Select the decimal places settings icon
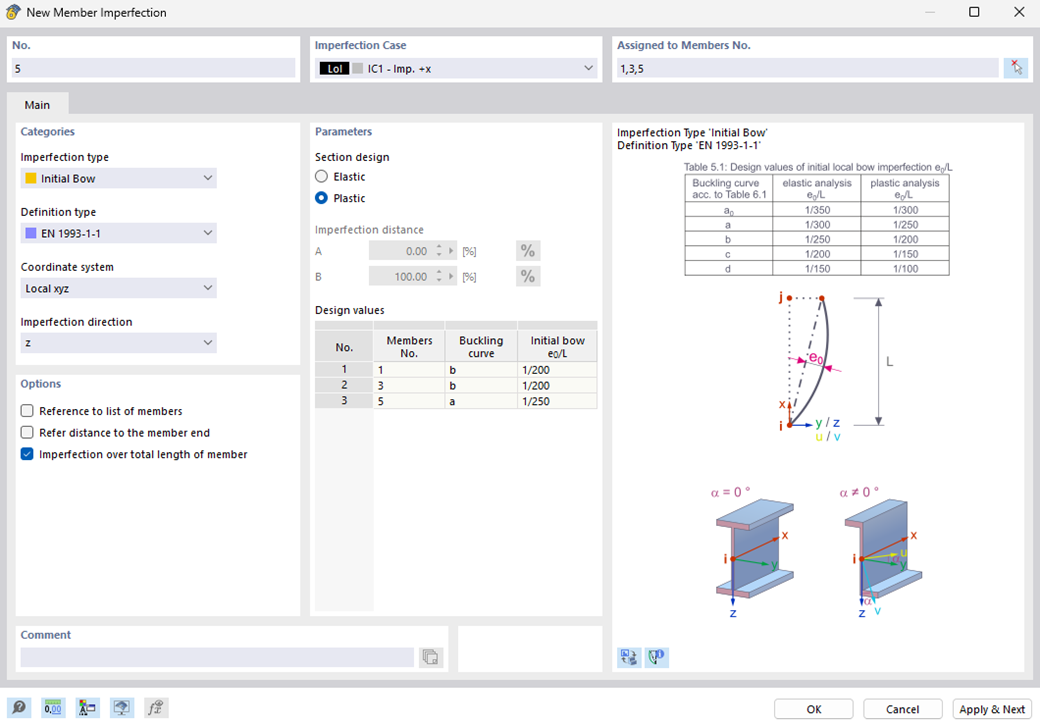The image size is (1040, 727). coord(52,707)
